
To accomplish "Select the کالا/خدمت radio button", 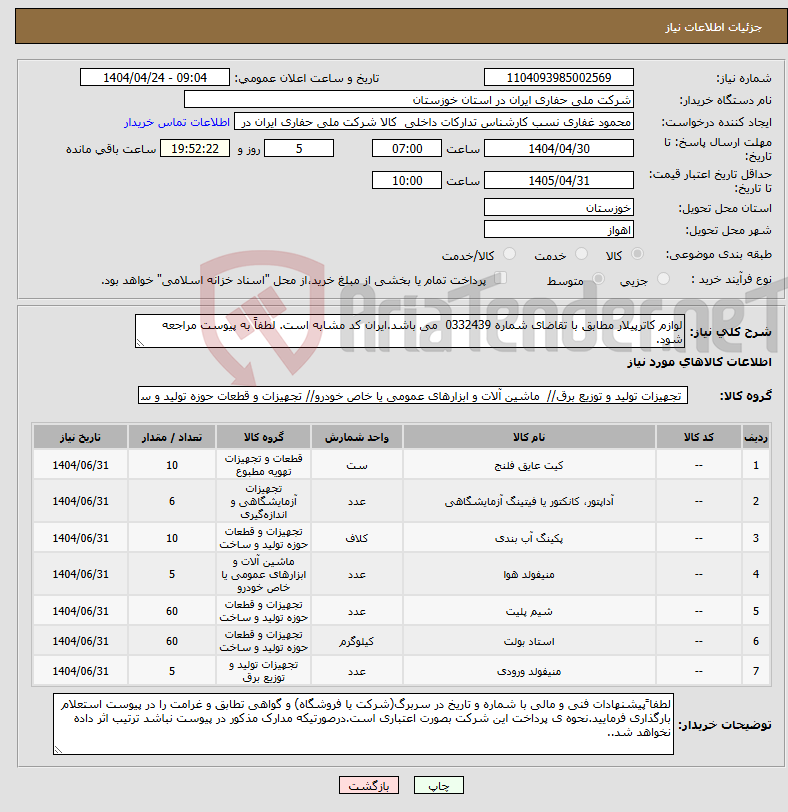I will pos(509,254).
